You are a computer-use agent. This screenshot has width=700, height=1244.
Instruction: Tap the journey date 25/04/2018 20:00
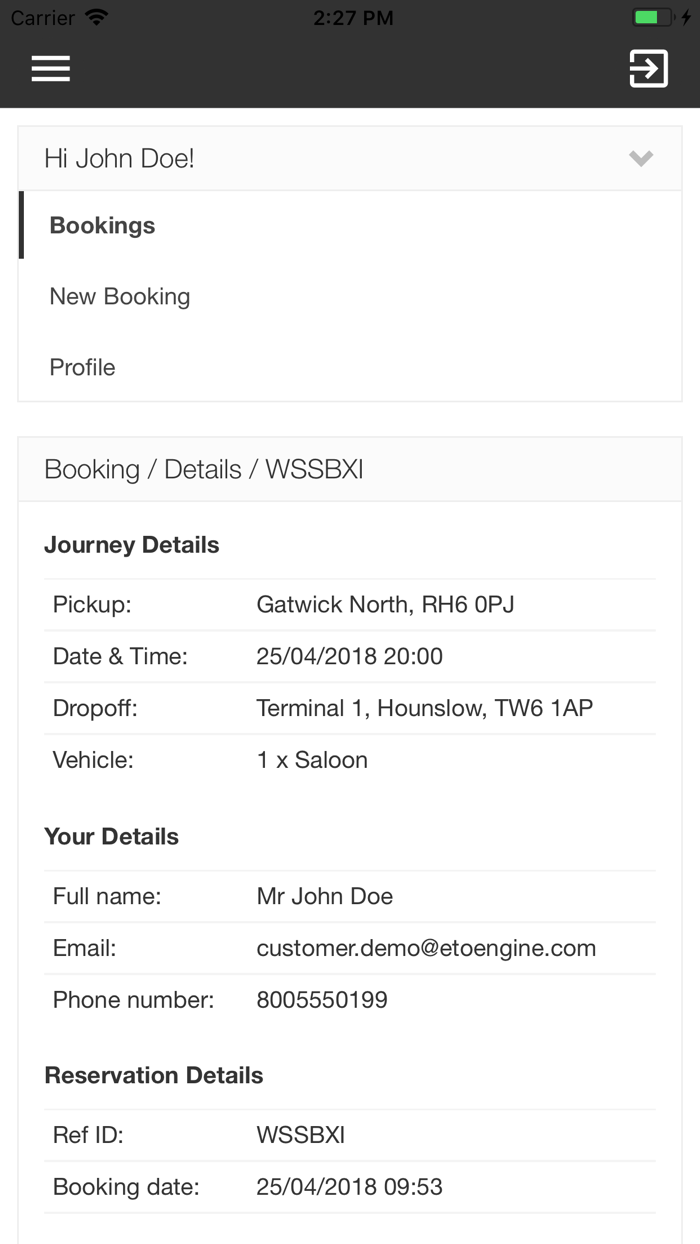coord(349,656)
